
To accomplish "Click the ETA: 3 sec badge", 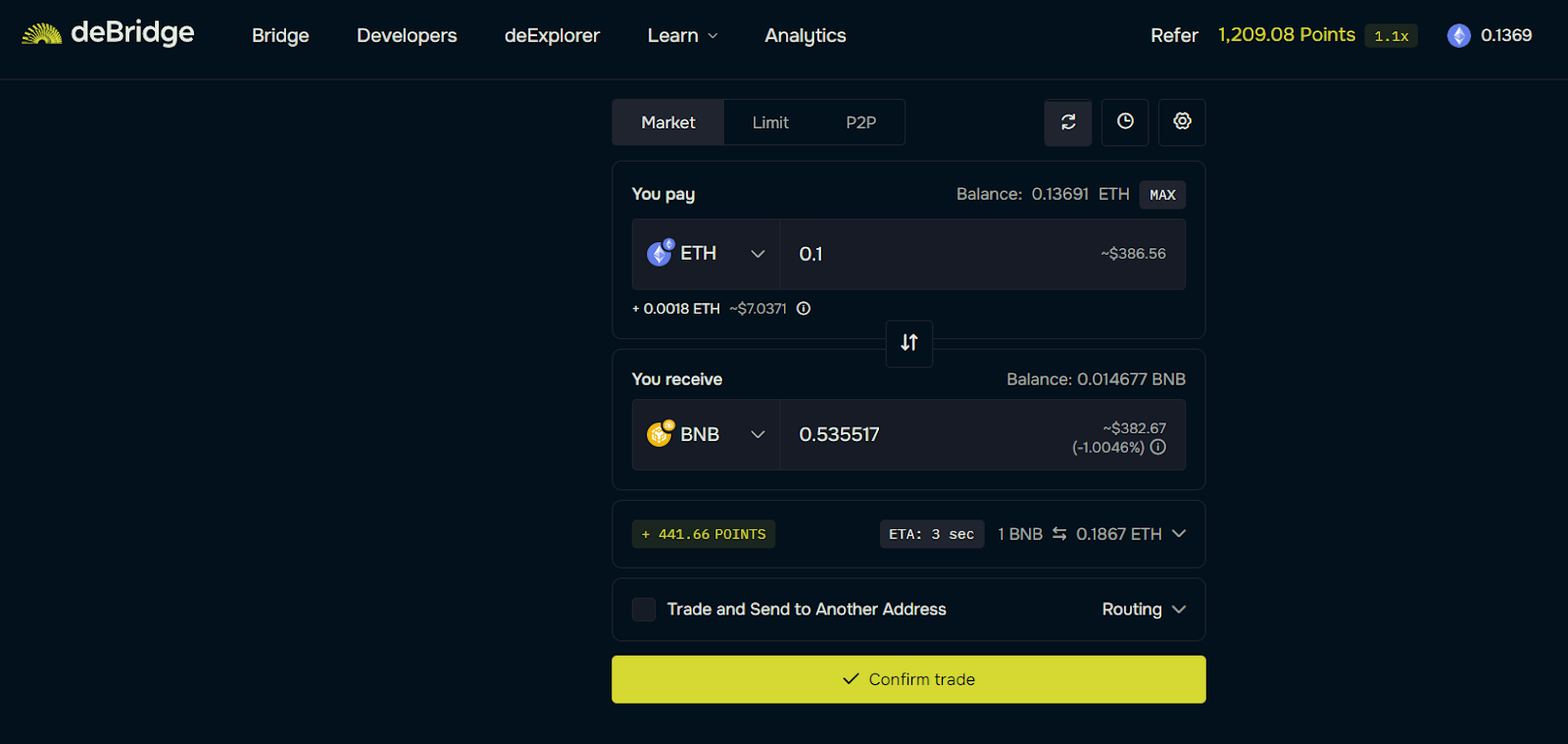I will pos(932,534).
